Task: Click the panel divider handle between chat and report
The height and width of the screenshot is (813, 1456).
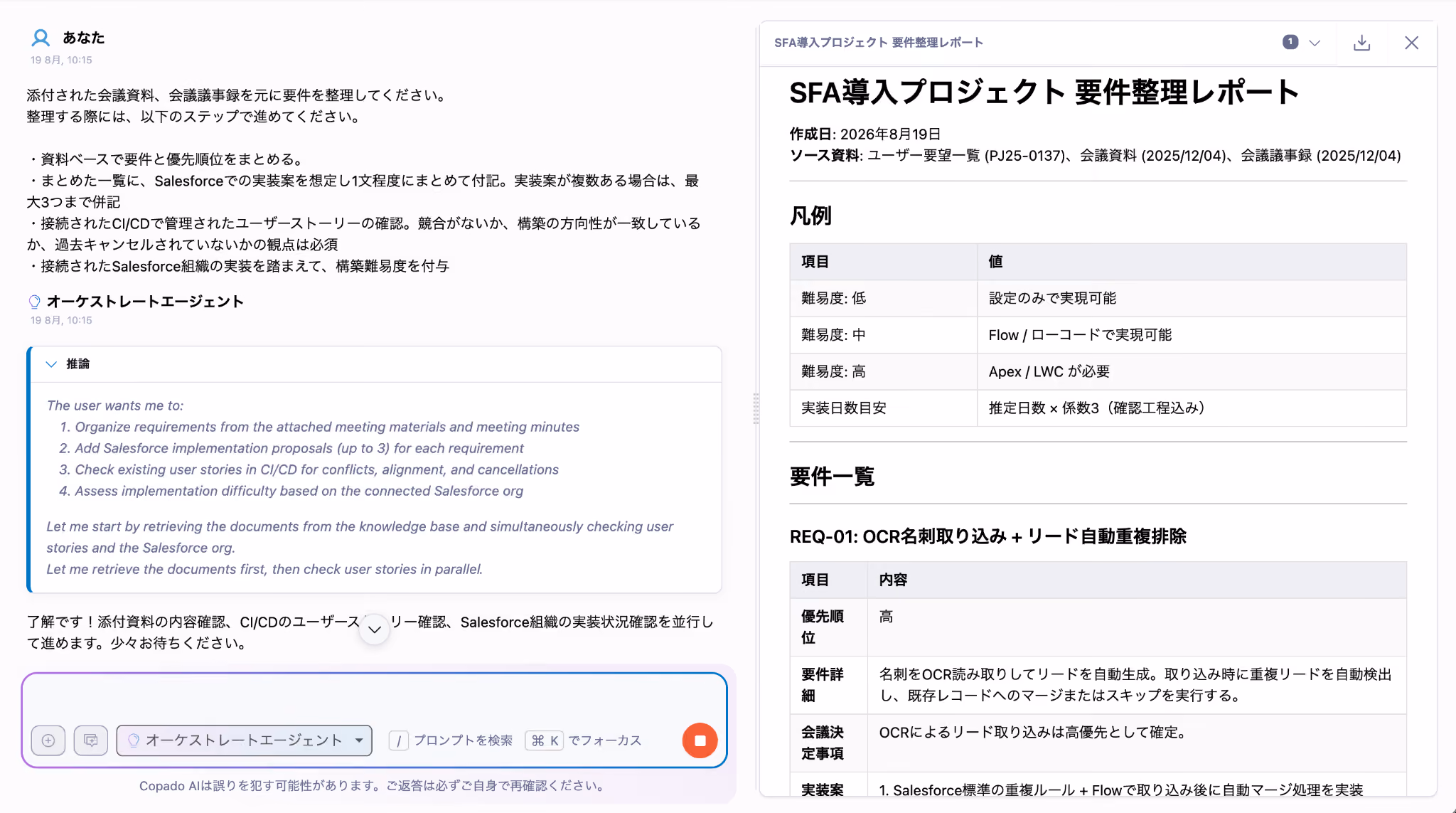Action: coord(756,408)
